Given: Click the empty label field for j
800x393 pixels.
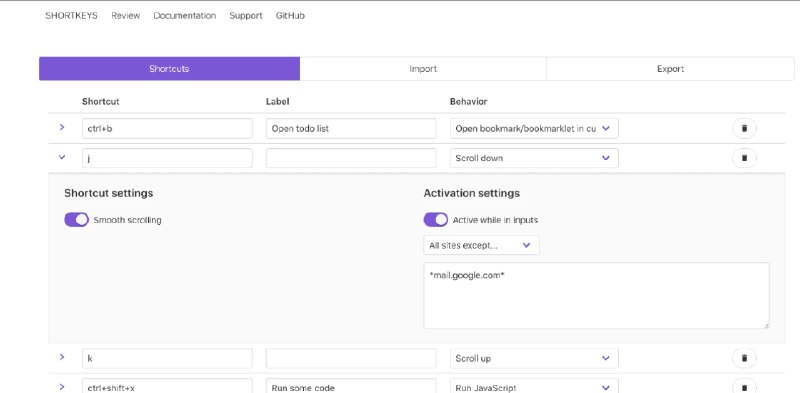Looking at the screenshot, I should pyautogui.click(x=351, y=158).
